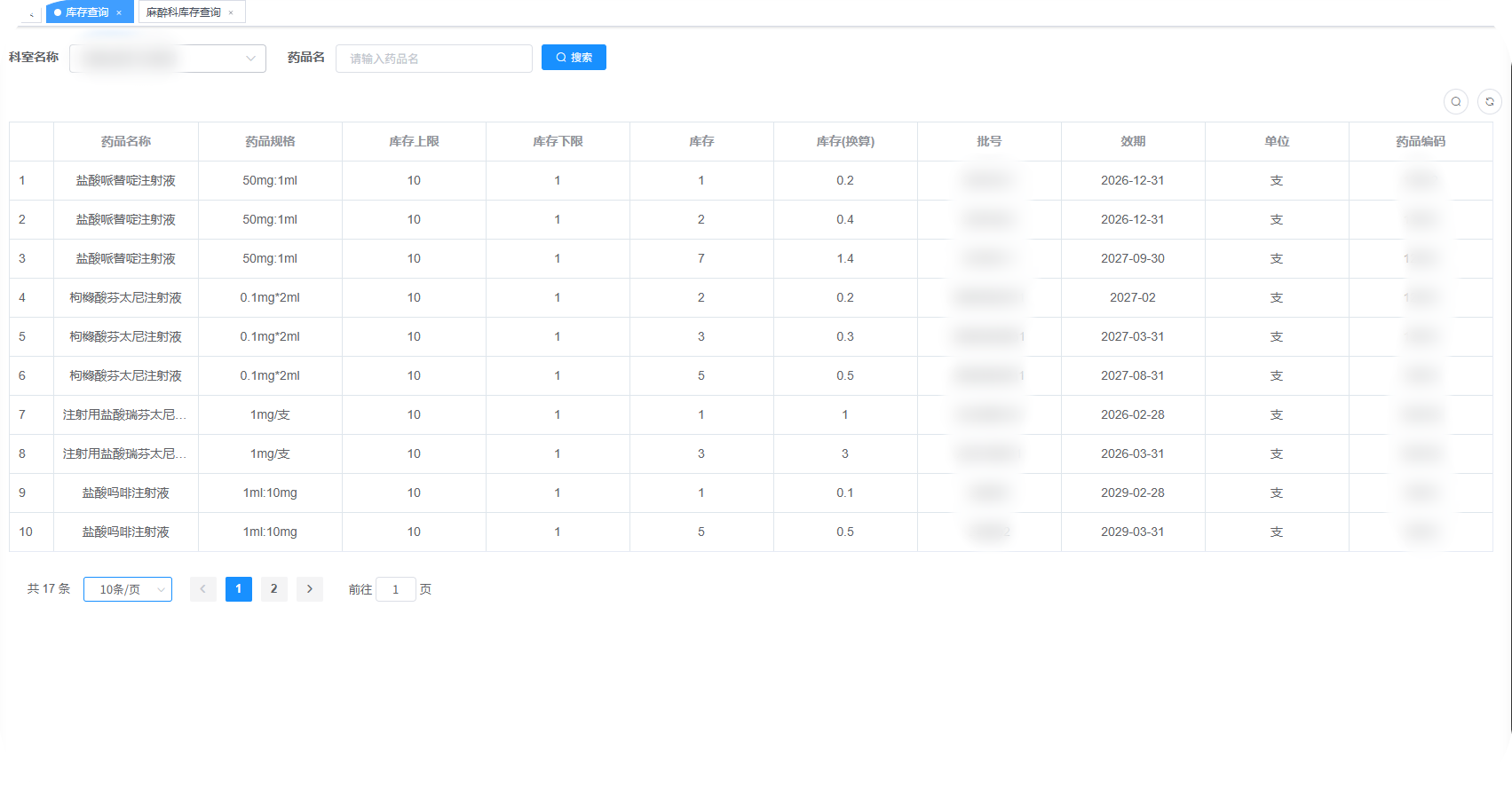Go to next page arrow
The width and height of the screenshot is (1512, 796).
click(310, 589)
